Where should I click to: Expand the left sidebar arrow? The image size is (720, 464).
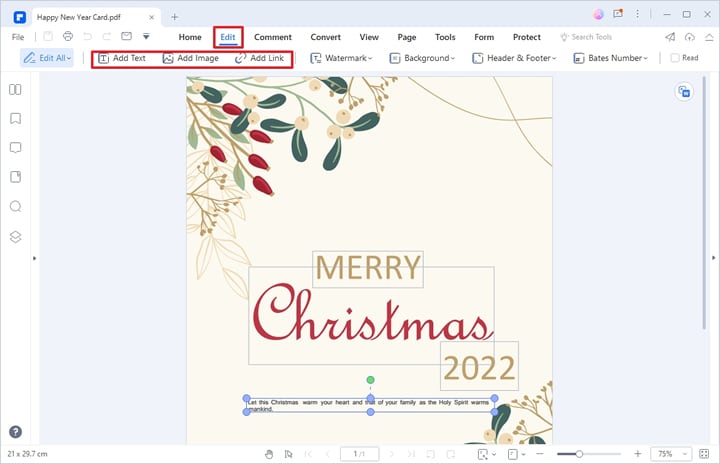34,258
